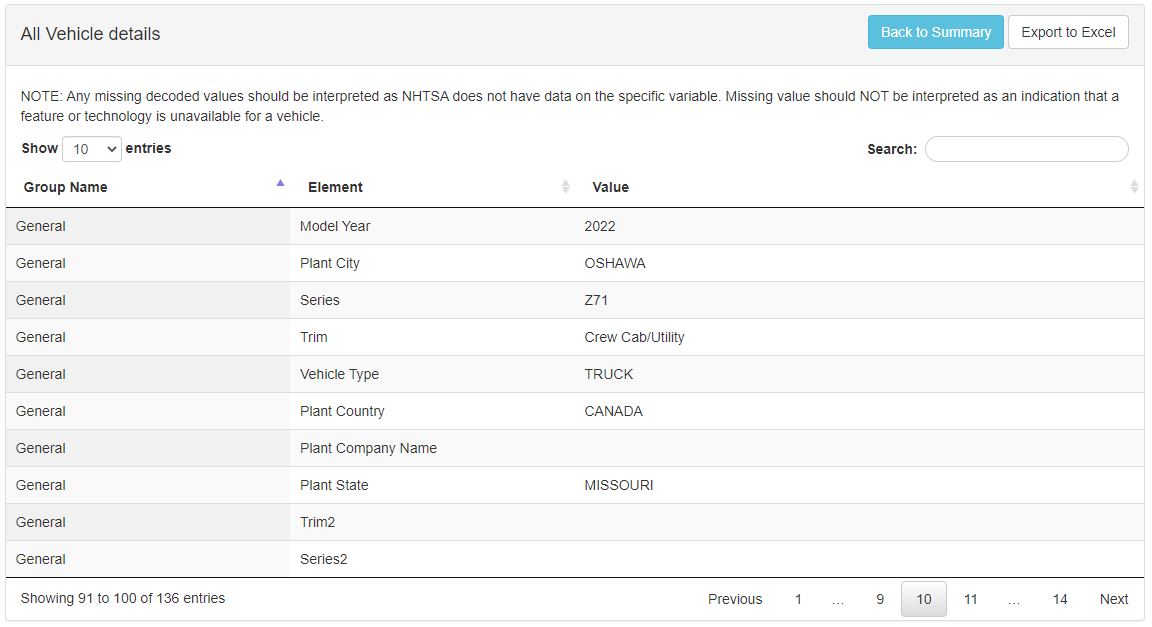Click the Element column sort icon
This screenshot has width=1152, height=627.
[x=565, y=187]
